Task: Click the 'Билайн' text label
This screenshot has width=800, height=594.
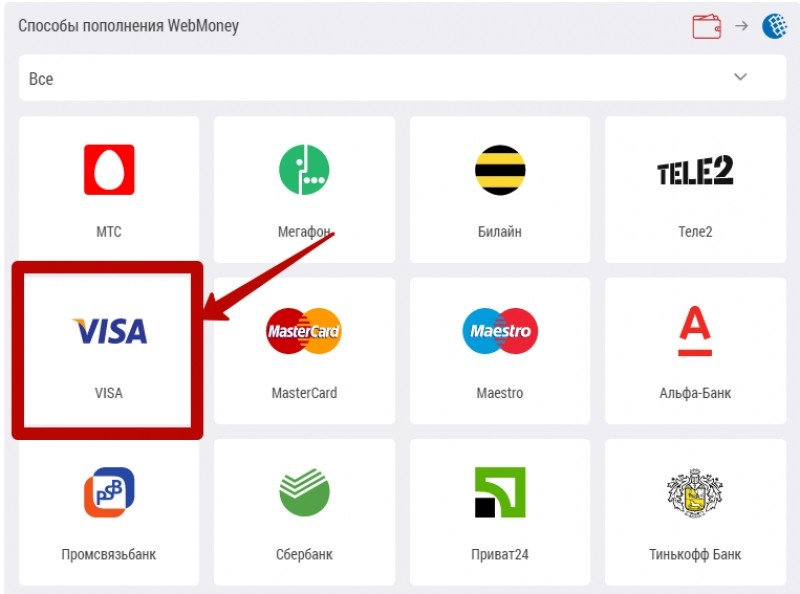Action: click(499, 232)
